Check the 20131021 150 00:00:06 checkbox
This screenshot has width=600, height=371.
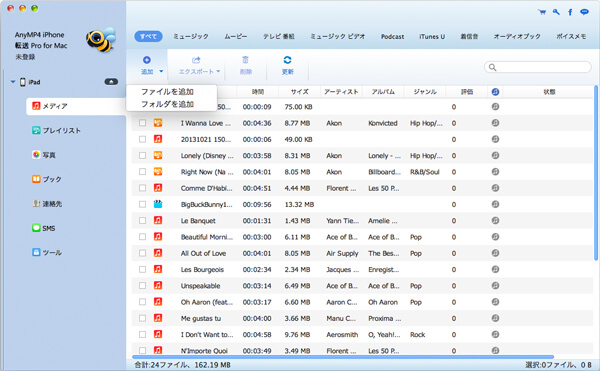pyautogui.click(x=142, y=139)
